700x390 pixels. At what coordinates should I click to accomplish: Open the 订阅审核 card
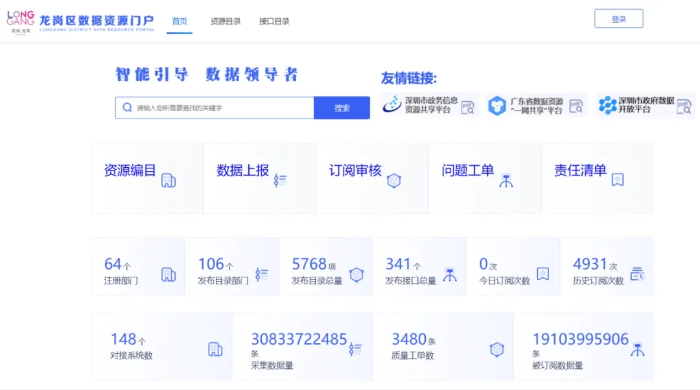(372, 178)
